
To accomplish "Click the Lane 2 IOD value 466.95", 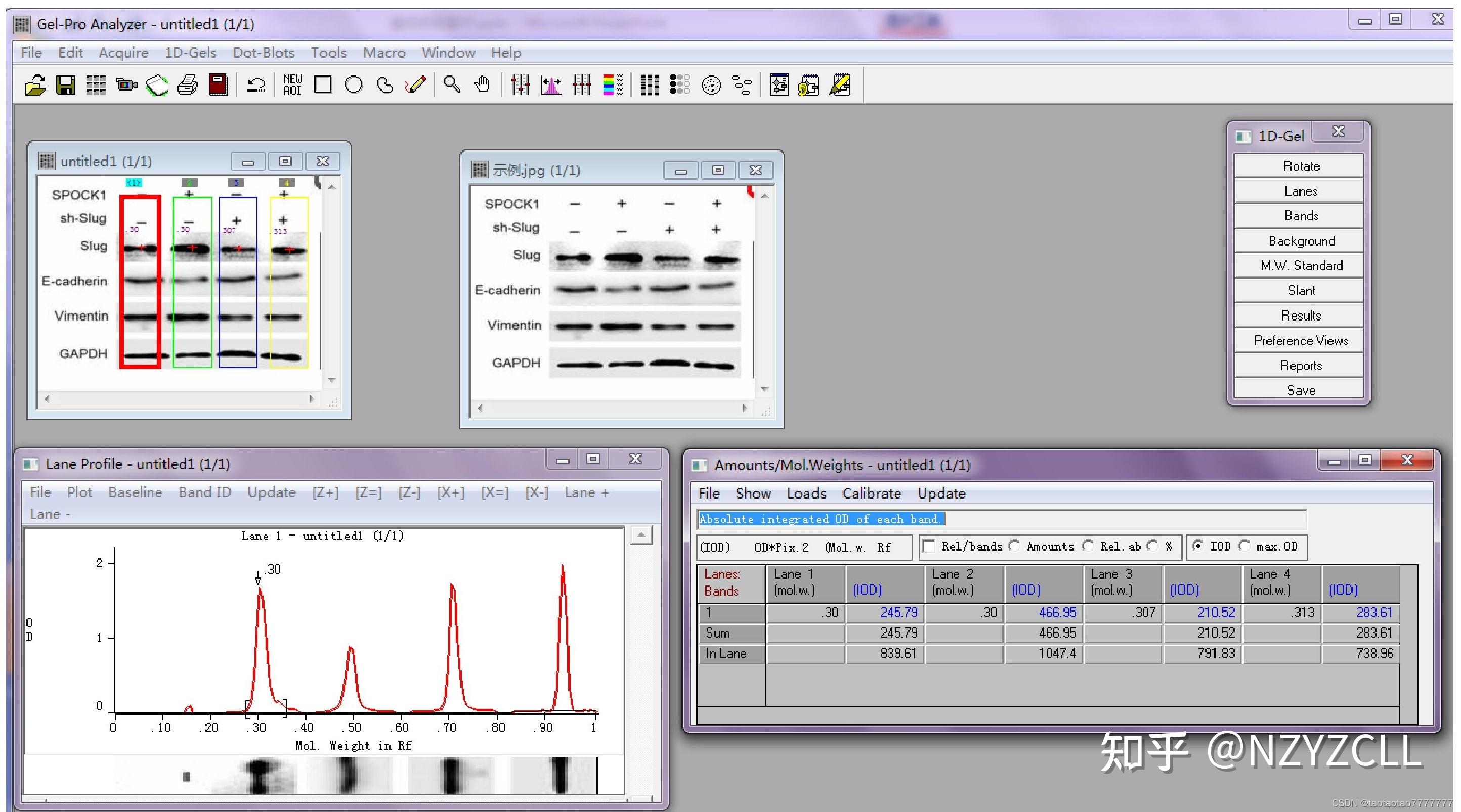I will click(x=1057, y=612).
